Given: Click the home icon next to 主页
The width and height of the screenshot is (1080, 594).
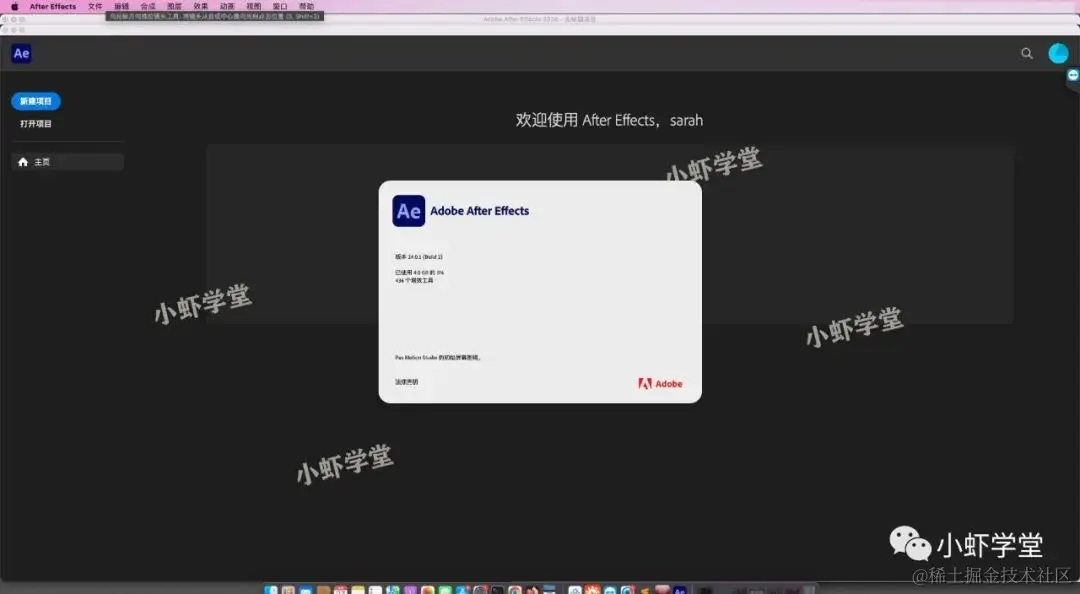Looking at the screenshot, I should click(23, 162).
